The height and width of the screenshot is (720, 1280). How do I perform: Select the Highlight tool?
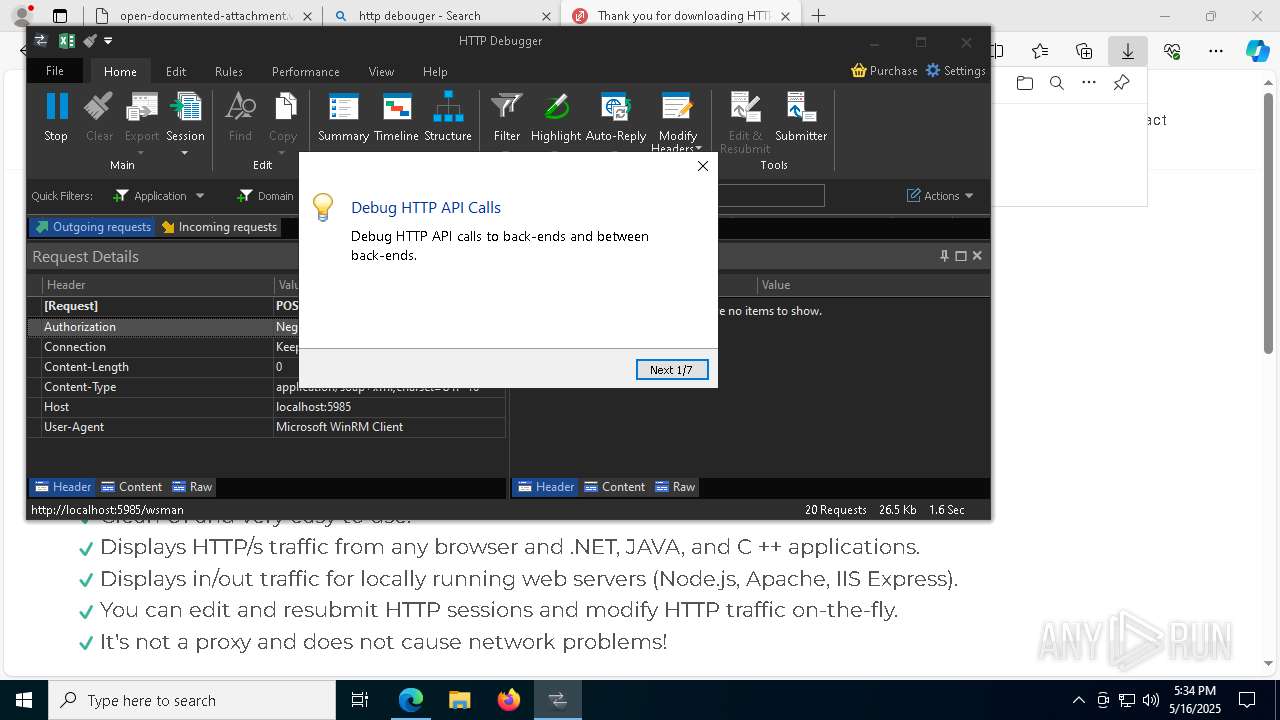click(556, 116)
